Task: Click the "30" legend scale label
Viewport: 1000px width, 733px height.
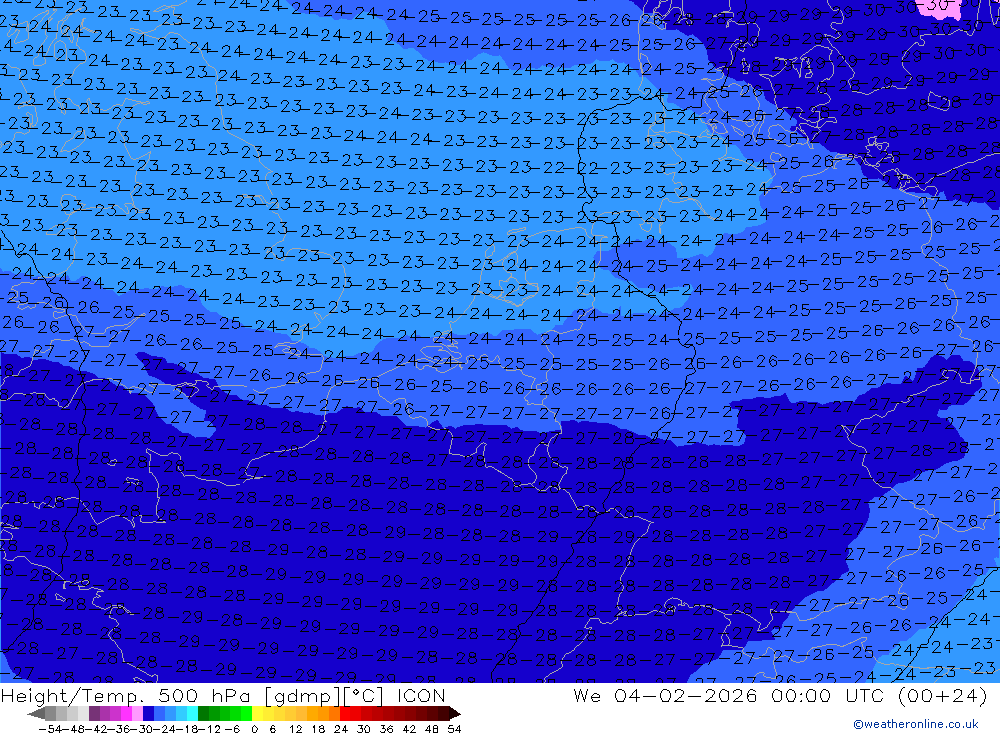Action: click(364, 729)
